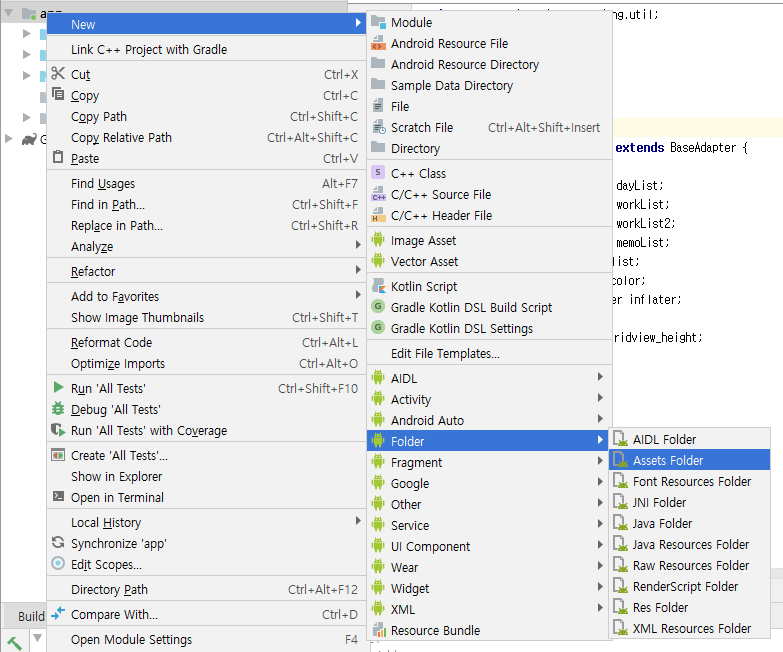The image size is (783, 652).
Task: Expand the Analyze submenu arrow
Action: [358, 245]
